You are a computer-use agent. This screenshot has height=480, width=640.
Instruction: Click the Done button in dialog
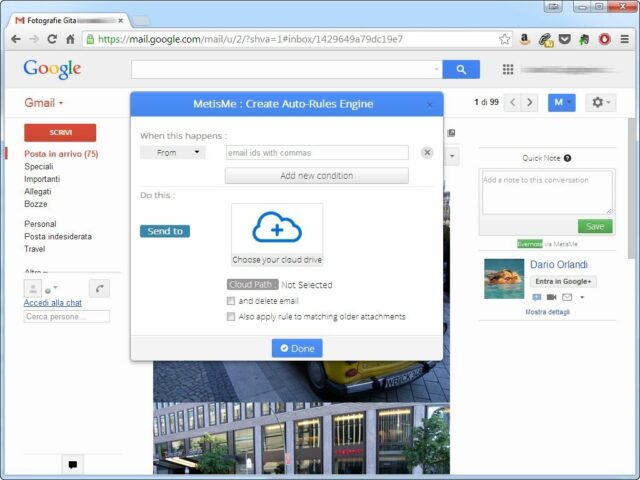pos(297,348)
